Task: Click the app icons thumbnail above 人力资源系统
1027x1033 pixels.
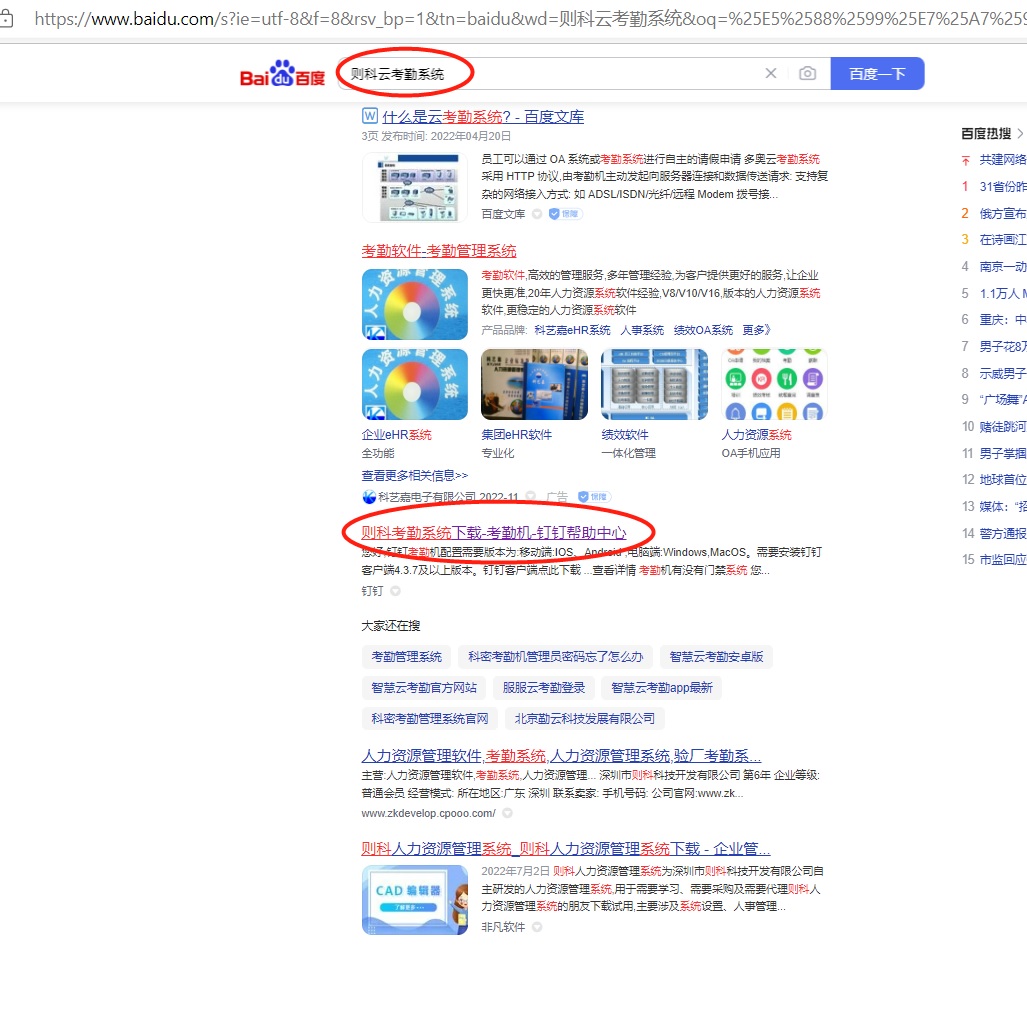Action: coord(774,385)
